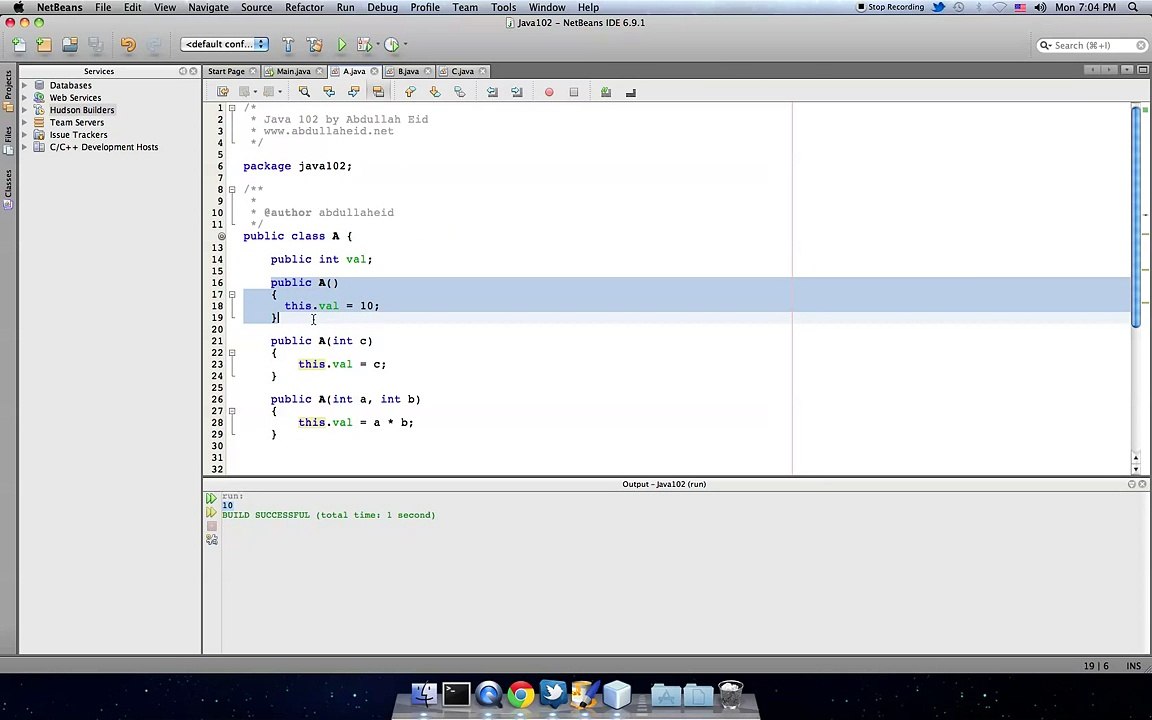Open the Profile Project dropdown arrow
This screenshot has width=1152, height=720.
(405, 44)
